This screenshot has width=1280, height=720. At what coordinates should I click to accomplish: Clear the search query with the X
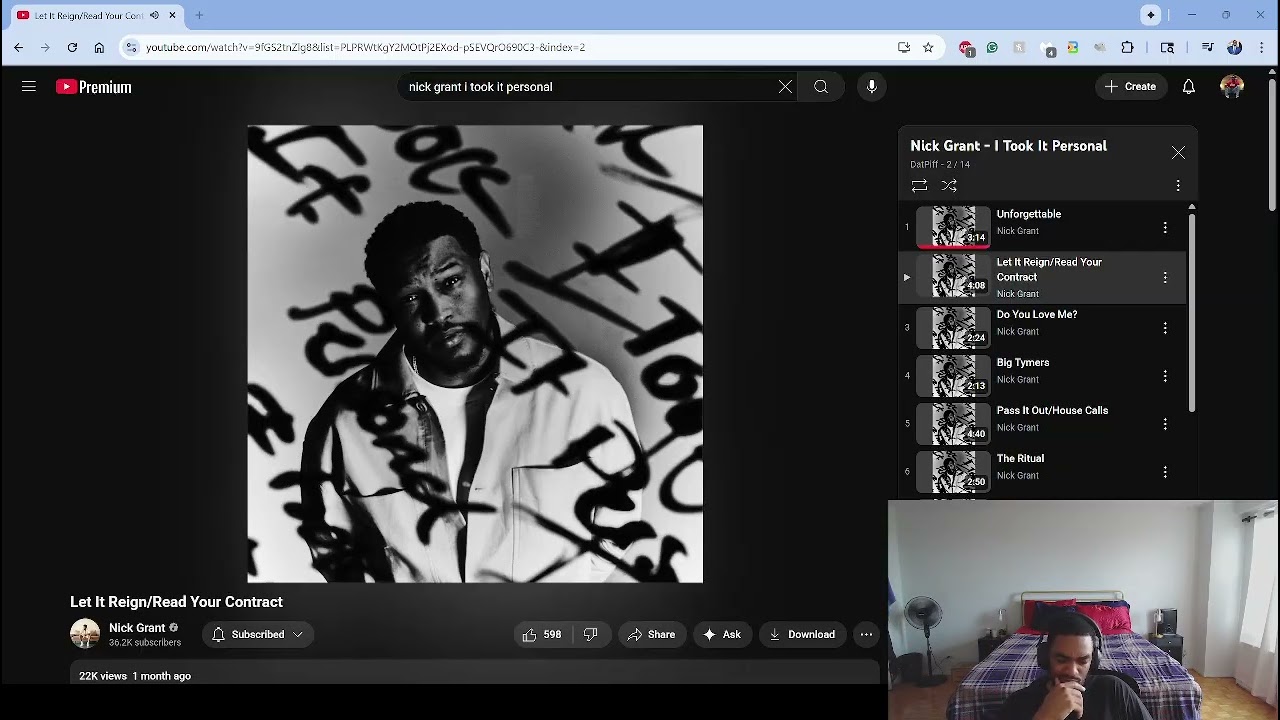(785, 87)
